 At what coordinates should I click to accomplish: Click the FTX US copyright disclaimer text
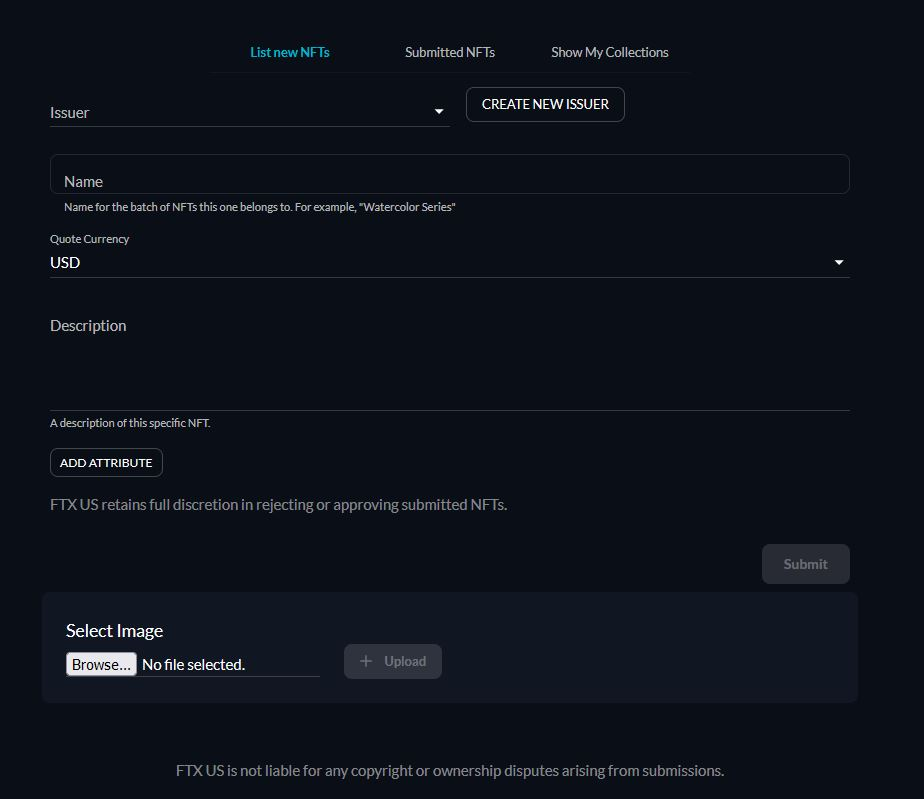point(450,771)
